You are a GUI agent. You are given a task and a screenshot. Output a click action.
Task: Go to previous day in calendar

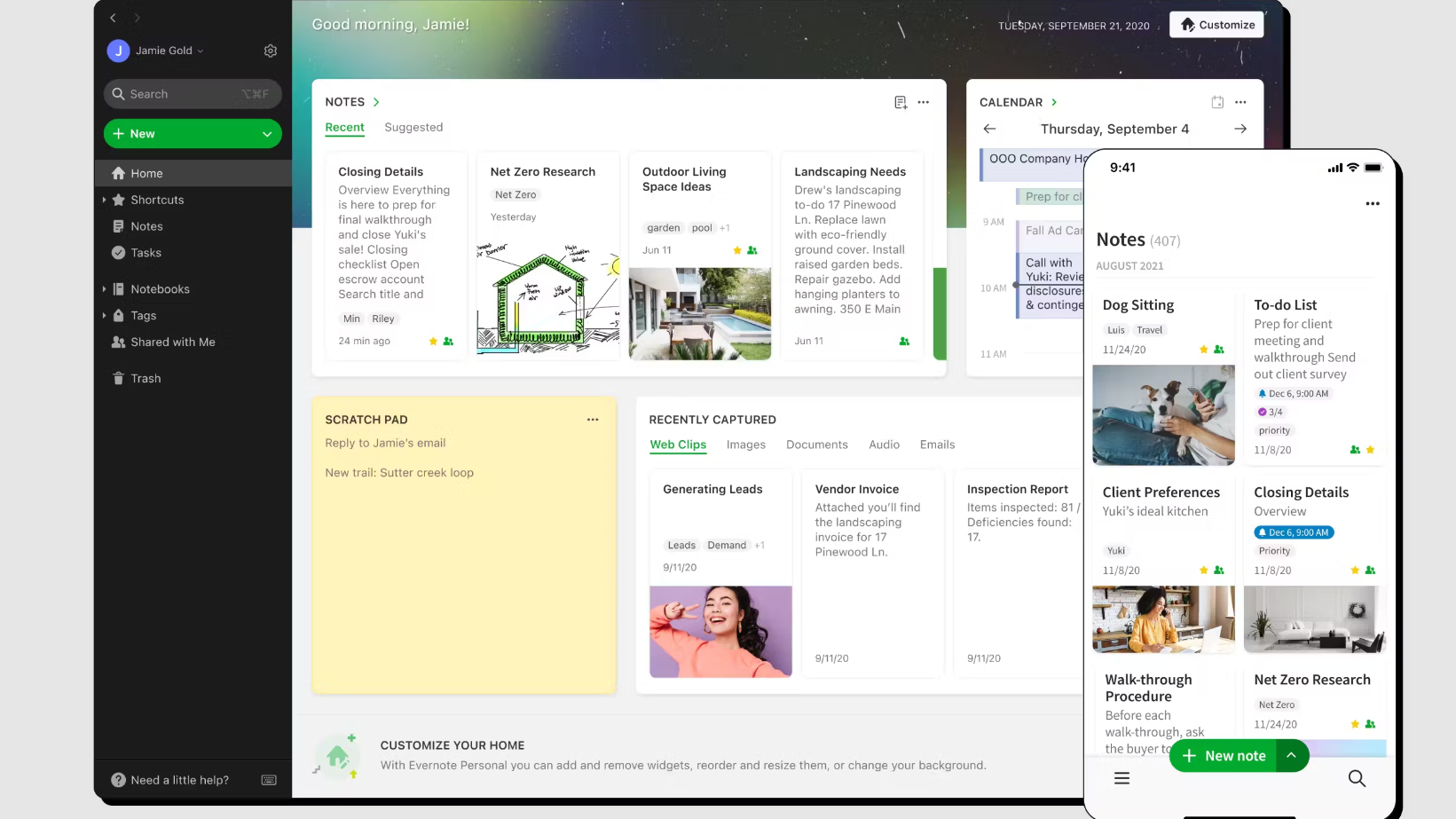989,130
